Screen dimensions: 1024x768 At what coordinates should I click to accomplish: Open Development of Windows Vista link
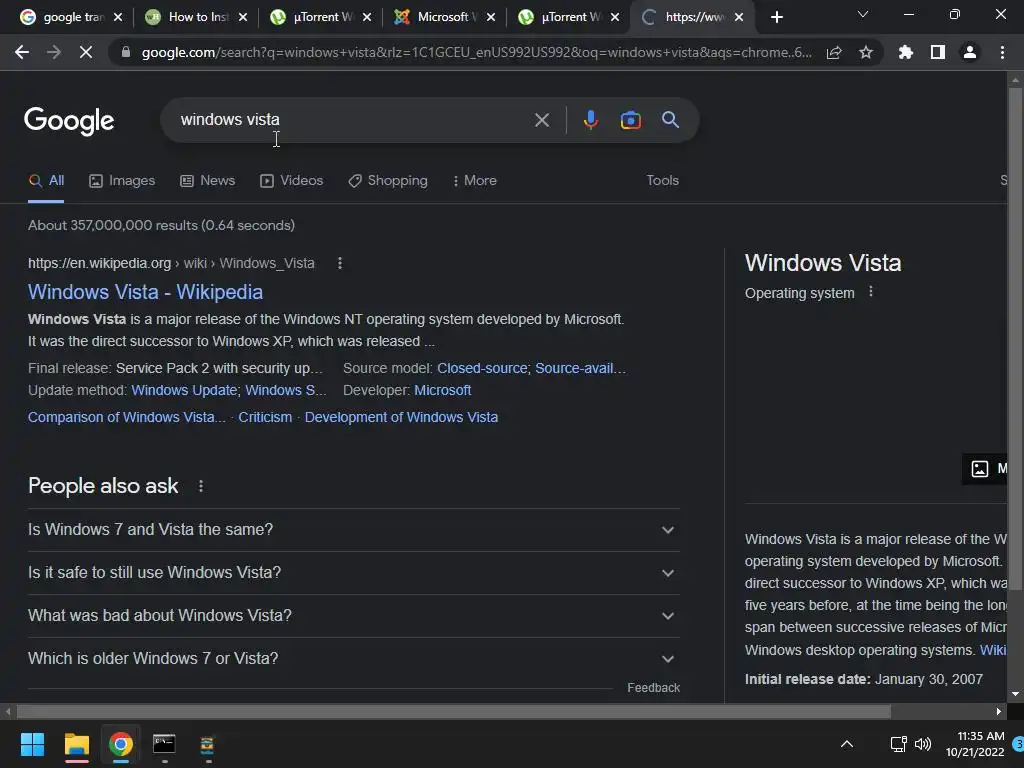(402, 417)
